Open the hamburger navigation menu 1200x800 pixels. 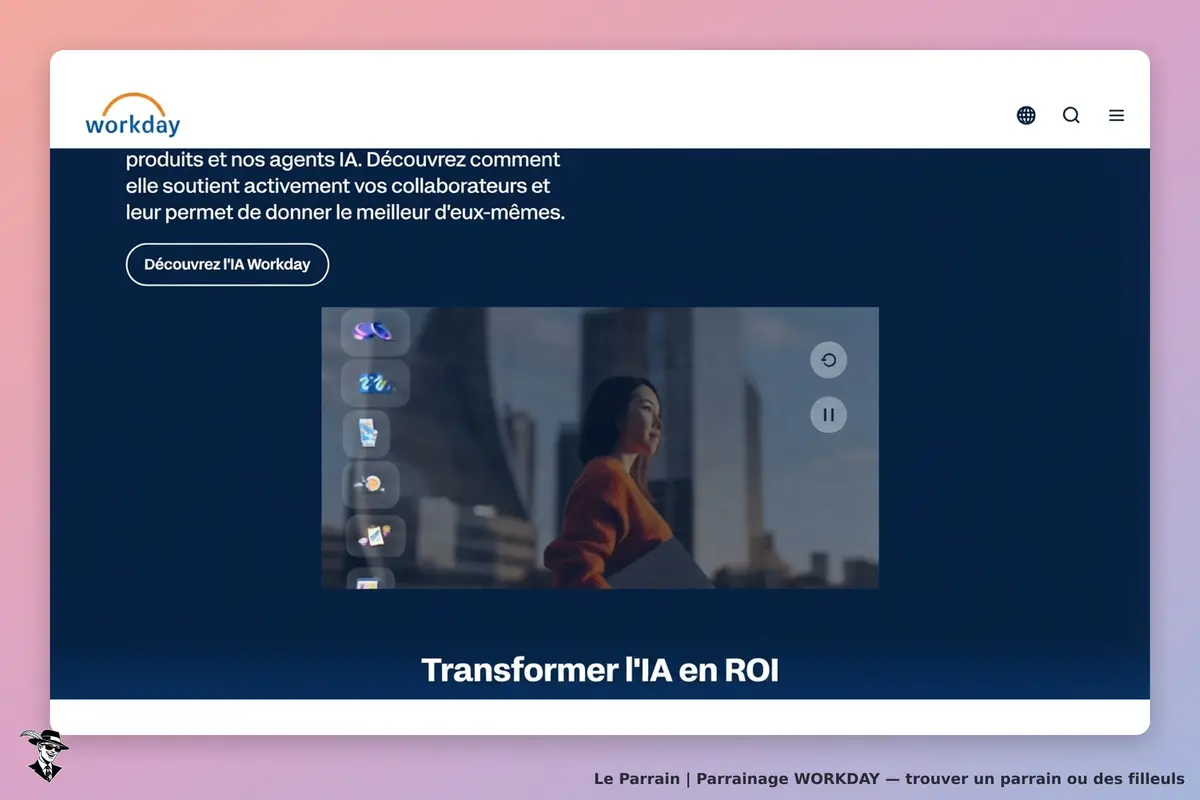tap(1116, 115)
